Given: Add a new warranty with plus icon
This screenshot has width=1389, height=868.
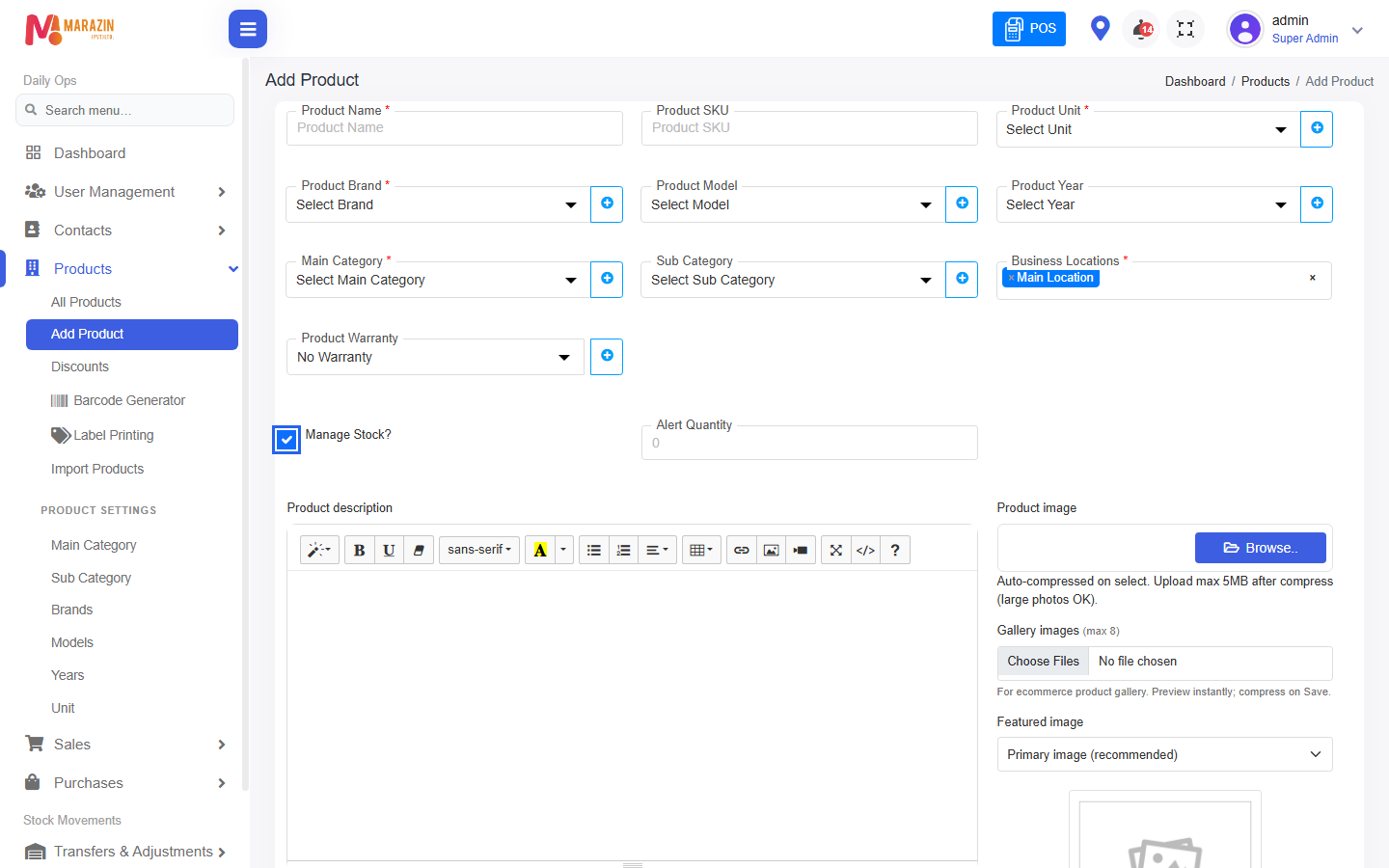Looking at the screenshot, I should click(607, 356).
